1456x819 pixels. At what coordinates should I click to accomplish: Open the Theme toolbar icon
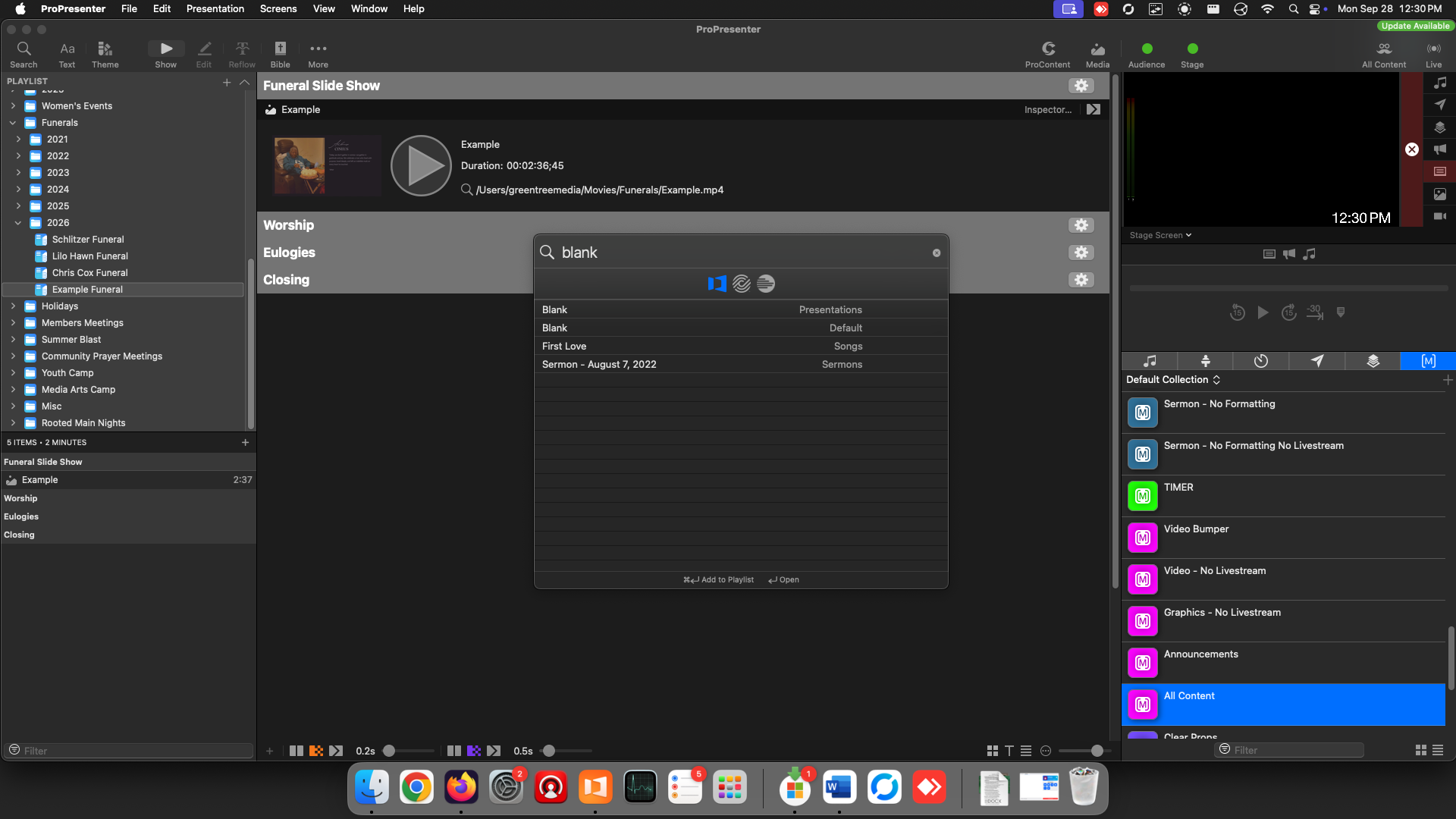[105, 55]
